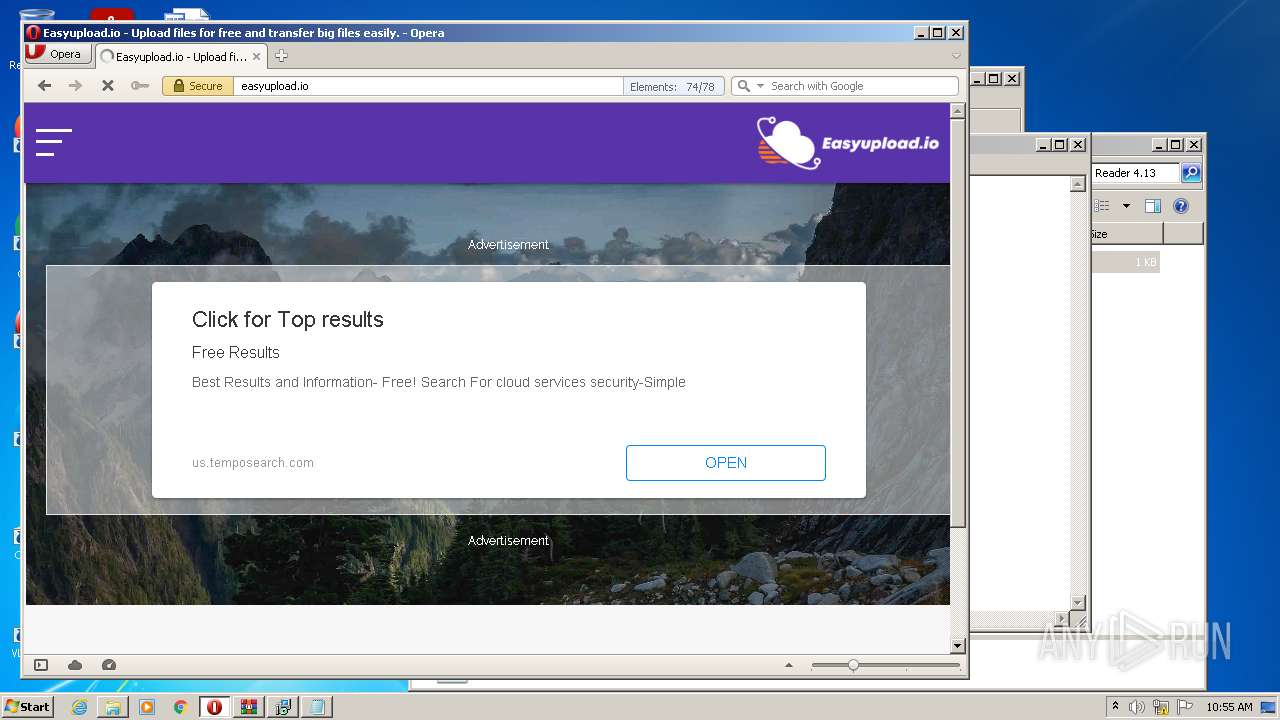
Task: Click the Size column header in rear window
Action: [1127, 234]
